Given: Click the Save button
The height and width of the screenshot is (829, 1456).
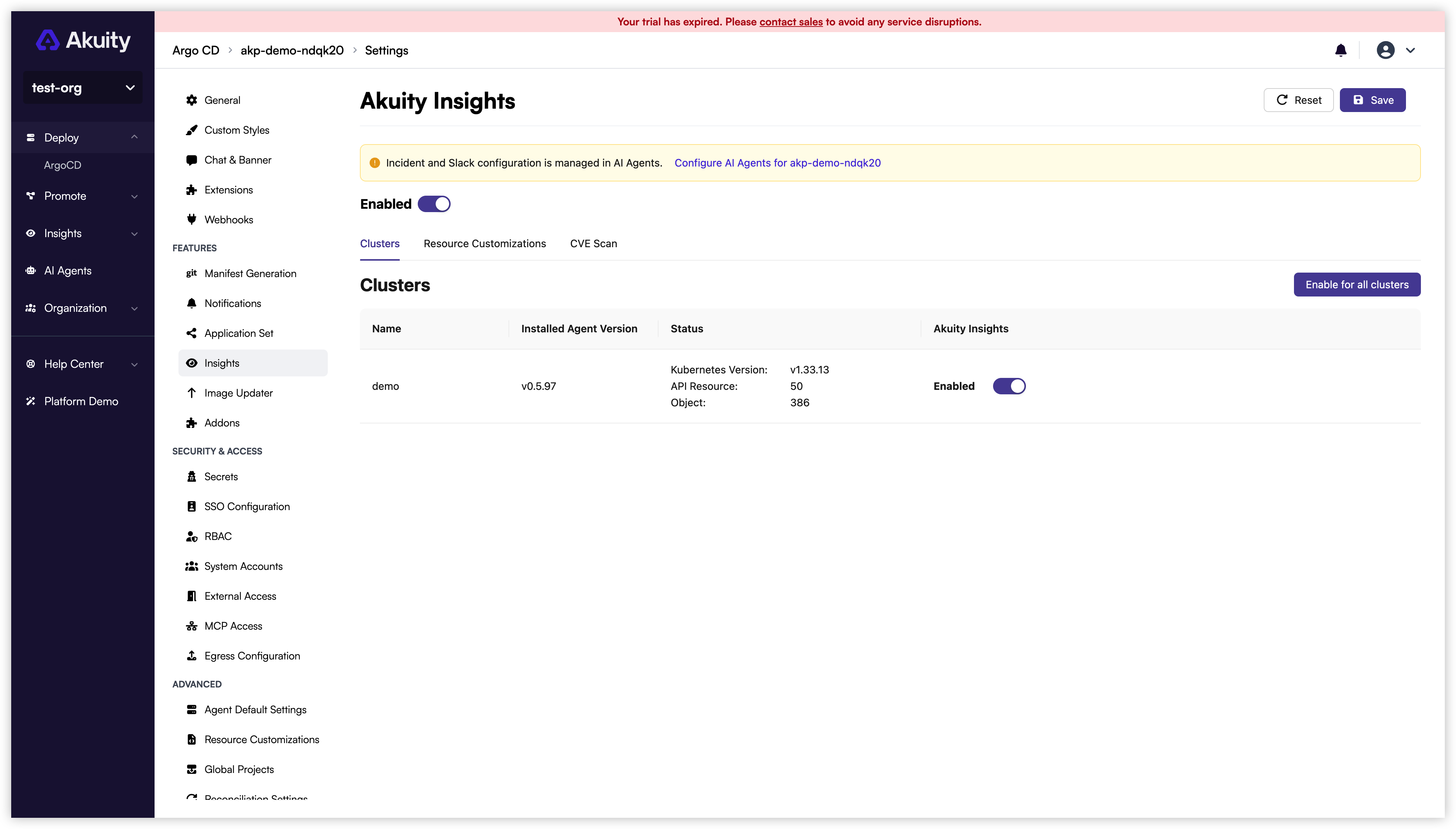Looking at the screenshot, I should click(x=1372, y=100).
